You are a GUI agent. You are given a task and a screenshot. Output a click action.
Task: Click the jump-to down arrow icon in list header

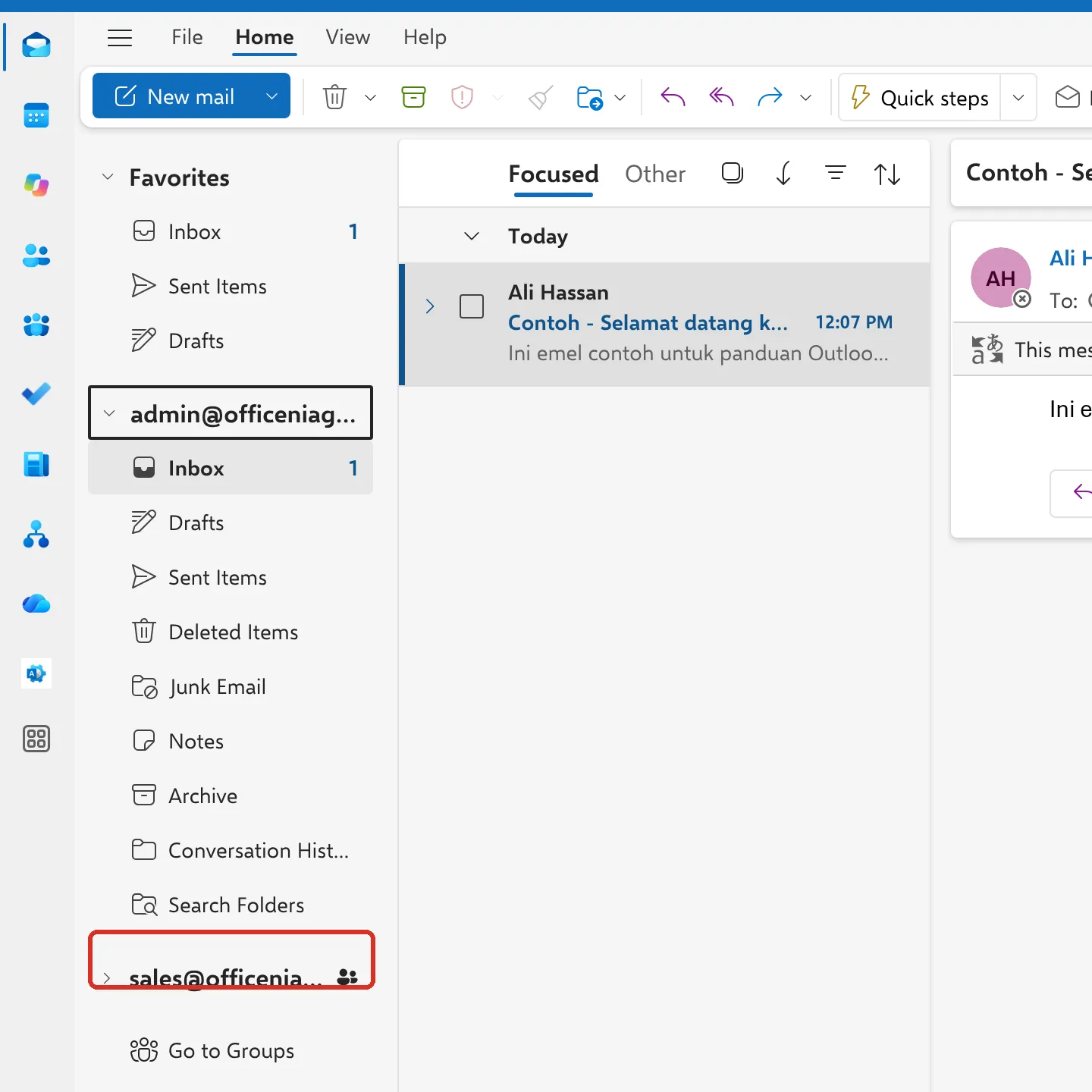pyautogui.click(x=783, y=174)
